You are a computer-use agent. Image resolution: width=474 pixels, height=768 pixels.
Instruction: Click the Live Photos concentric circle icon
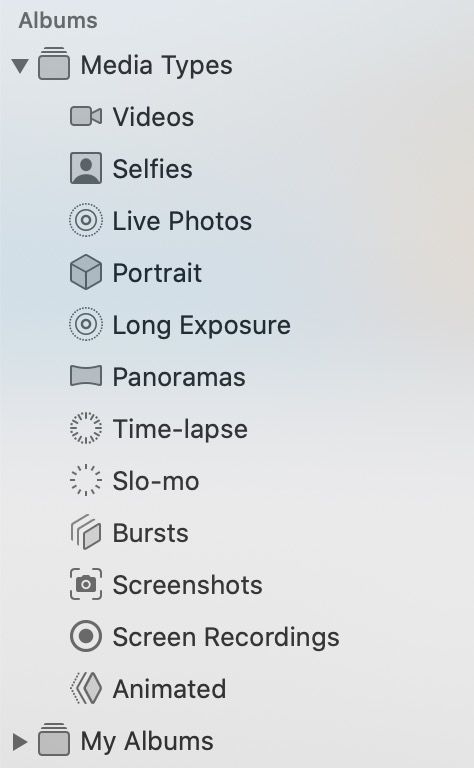[86, 220]
